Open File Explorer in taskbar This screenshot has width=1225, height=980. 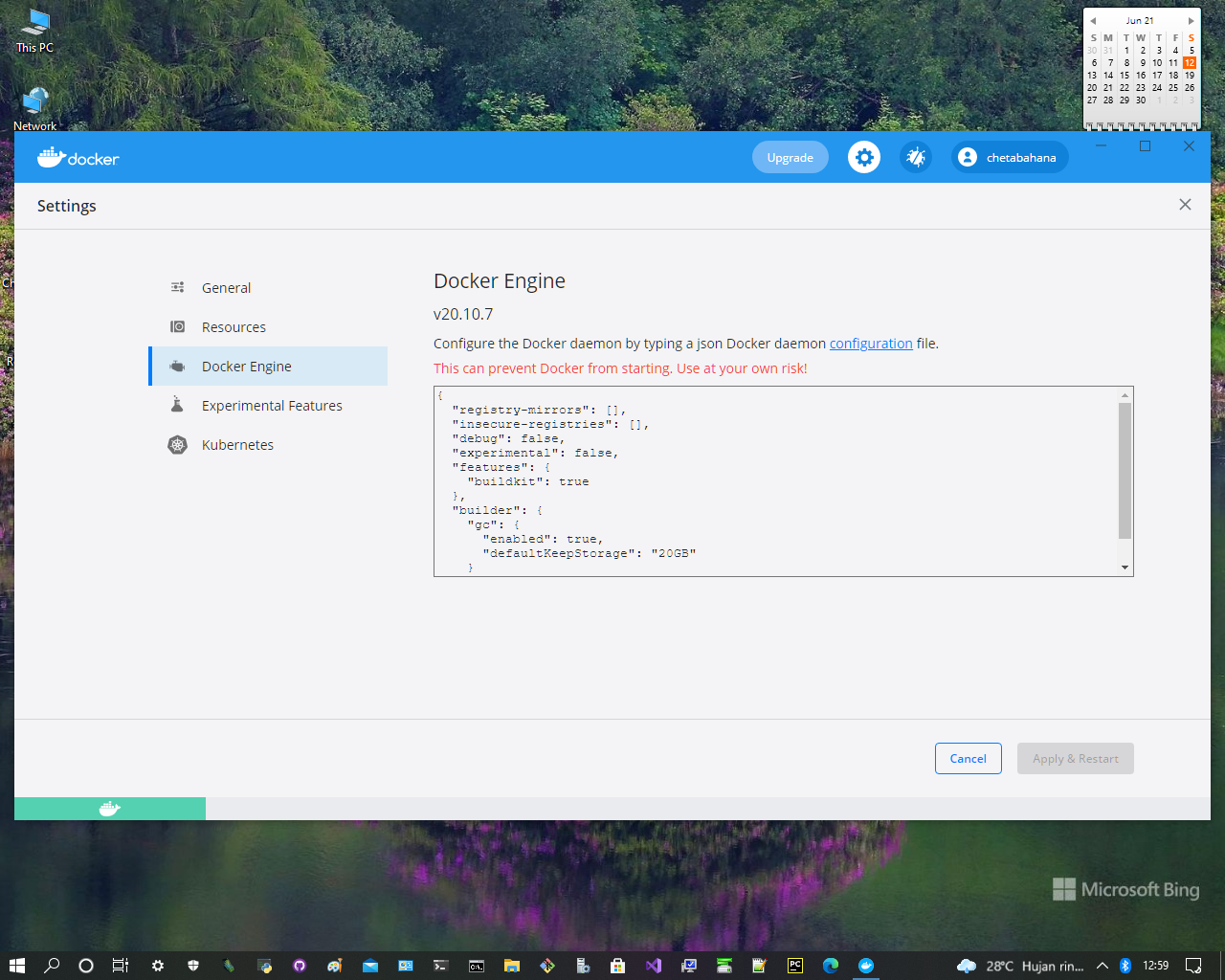(x=512, y=966)
